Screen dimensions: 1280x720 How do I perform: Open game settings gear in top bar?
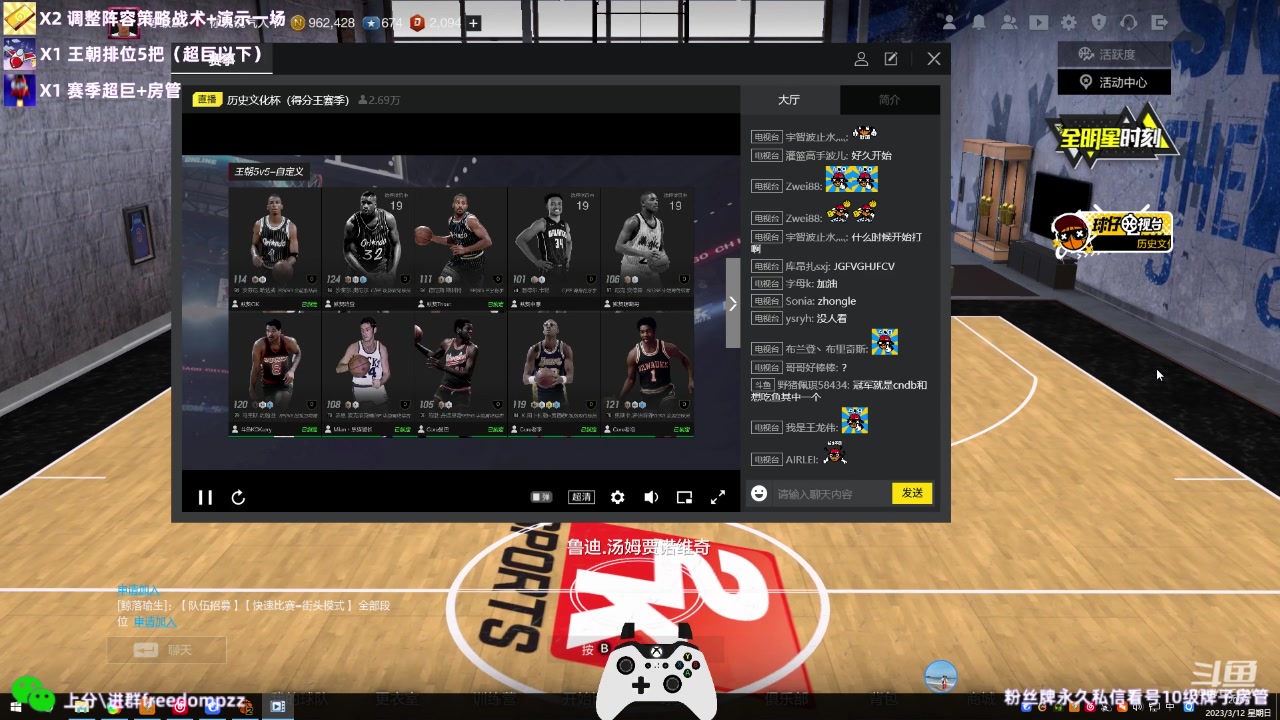pyautogui.click(x=1069, y=22)
